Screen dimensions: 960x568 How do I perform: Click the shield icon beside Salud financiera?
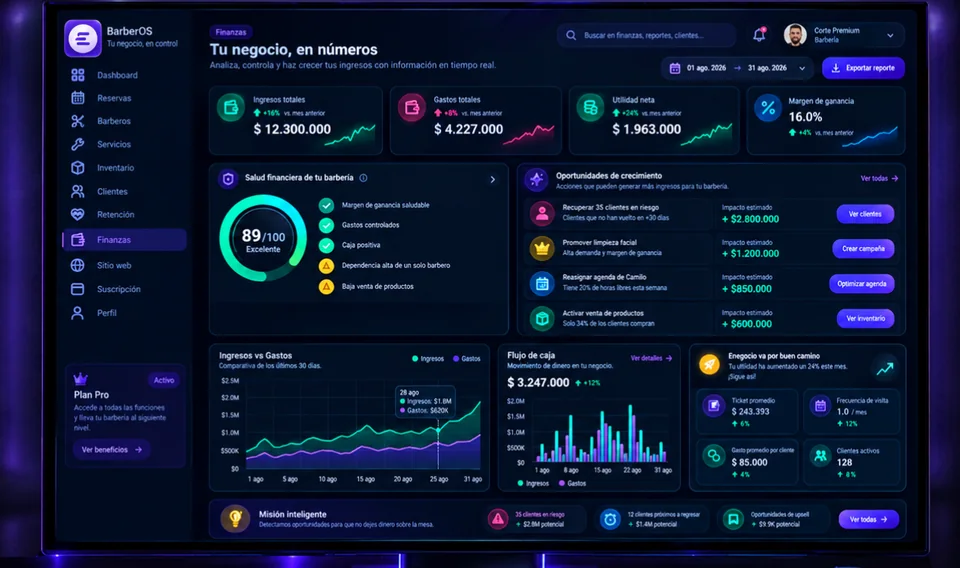[228, 179]
